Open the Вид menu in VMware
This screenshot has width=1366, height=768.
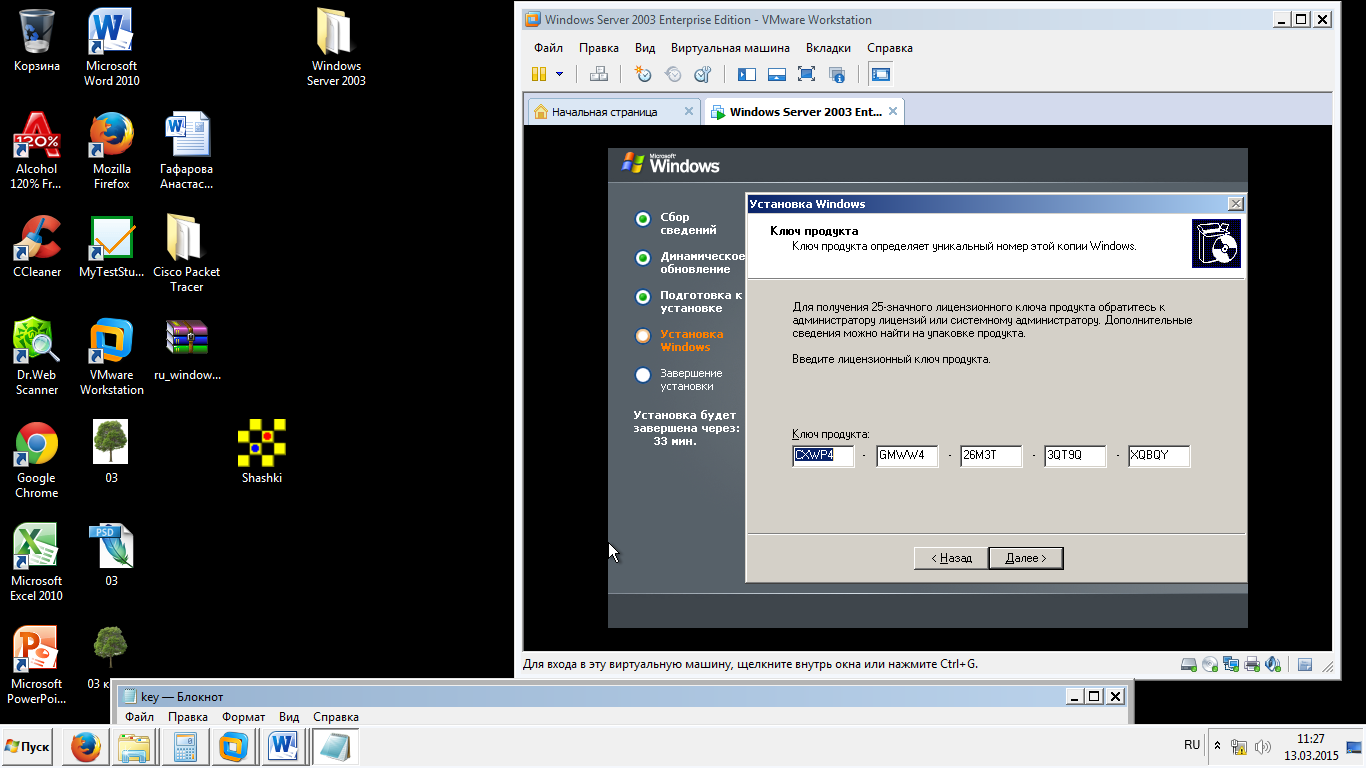click(x=645, y=48)
